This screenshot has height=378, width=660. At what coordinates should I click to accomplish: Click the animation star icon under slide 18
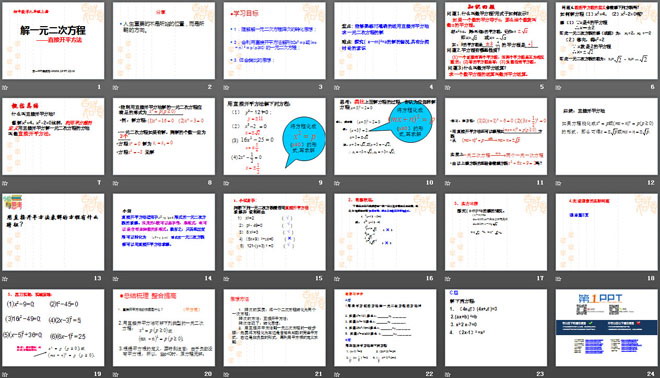tap(559, 279)
